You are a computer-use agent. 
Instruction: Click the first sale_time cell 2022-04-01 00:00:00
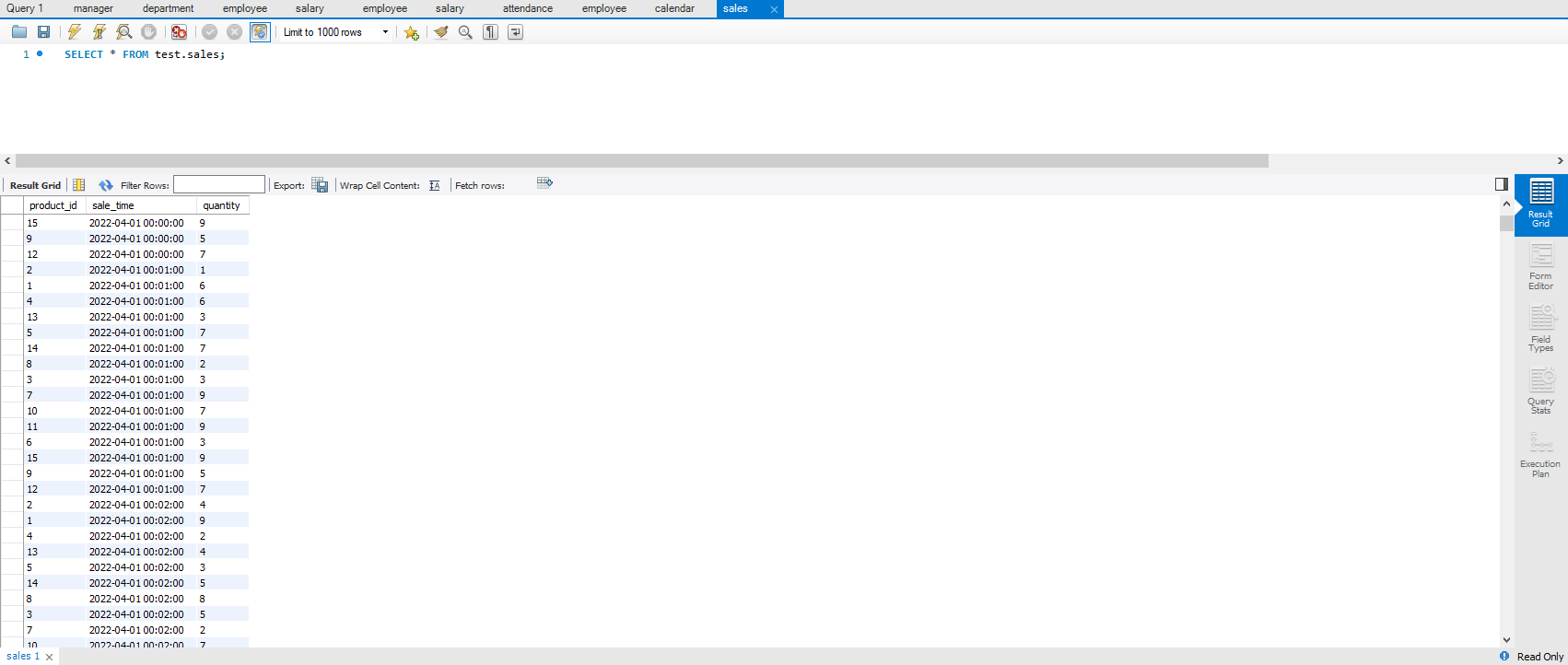[x=141, y=223]
